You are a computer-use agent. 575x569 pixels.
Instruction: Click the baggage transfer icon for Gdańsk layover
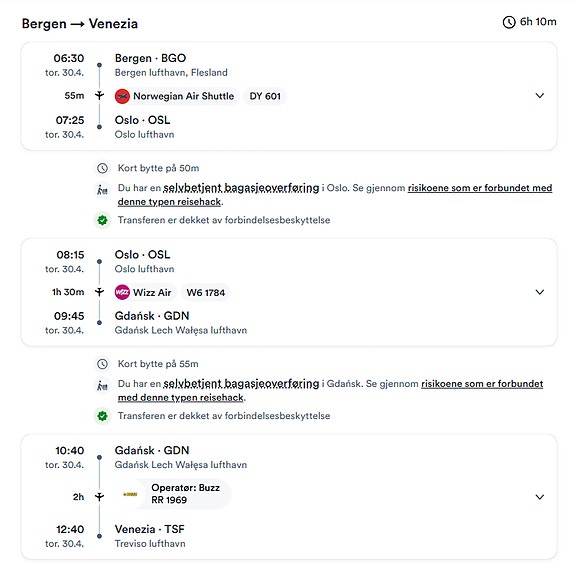102,386
